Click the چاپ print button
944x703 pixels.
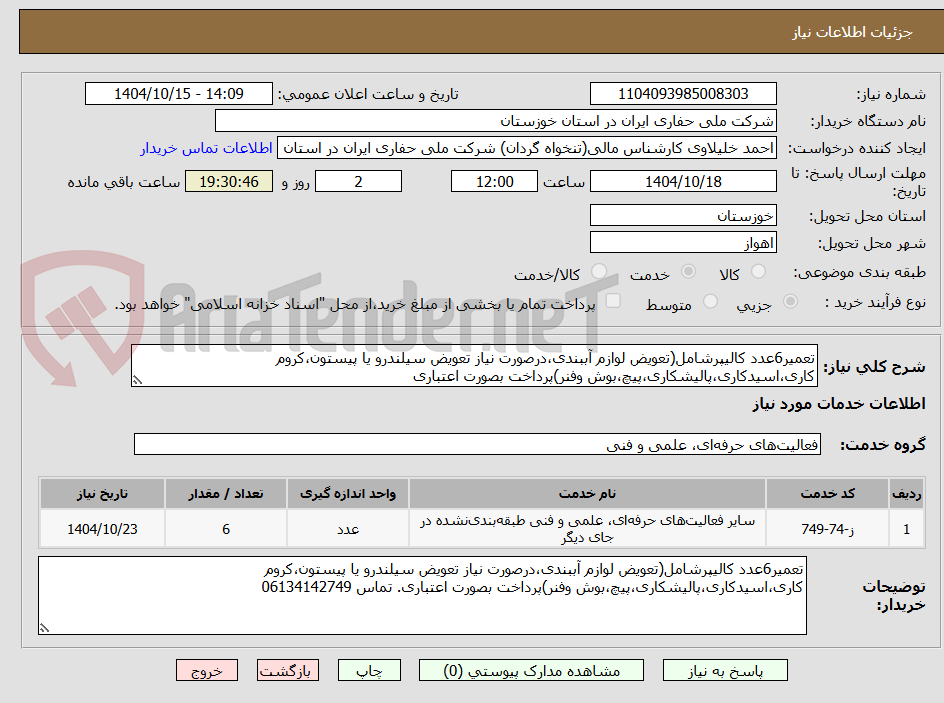(x=369, y=670)
